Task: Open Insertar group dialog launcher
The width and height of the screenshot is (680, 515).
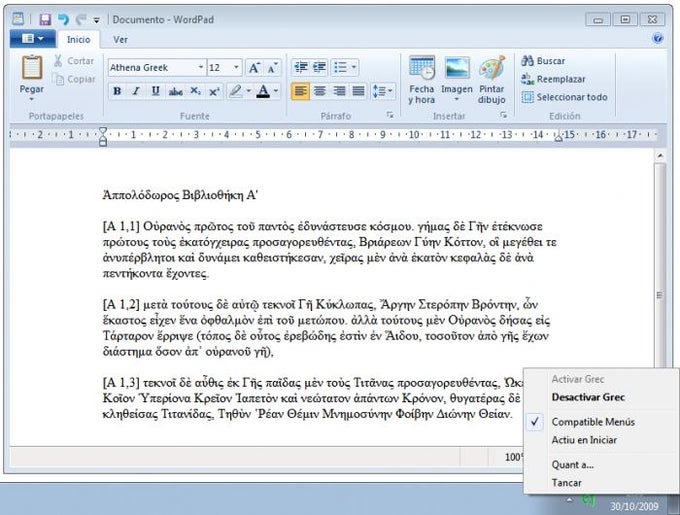Action: click(x=503, y=115)
